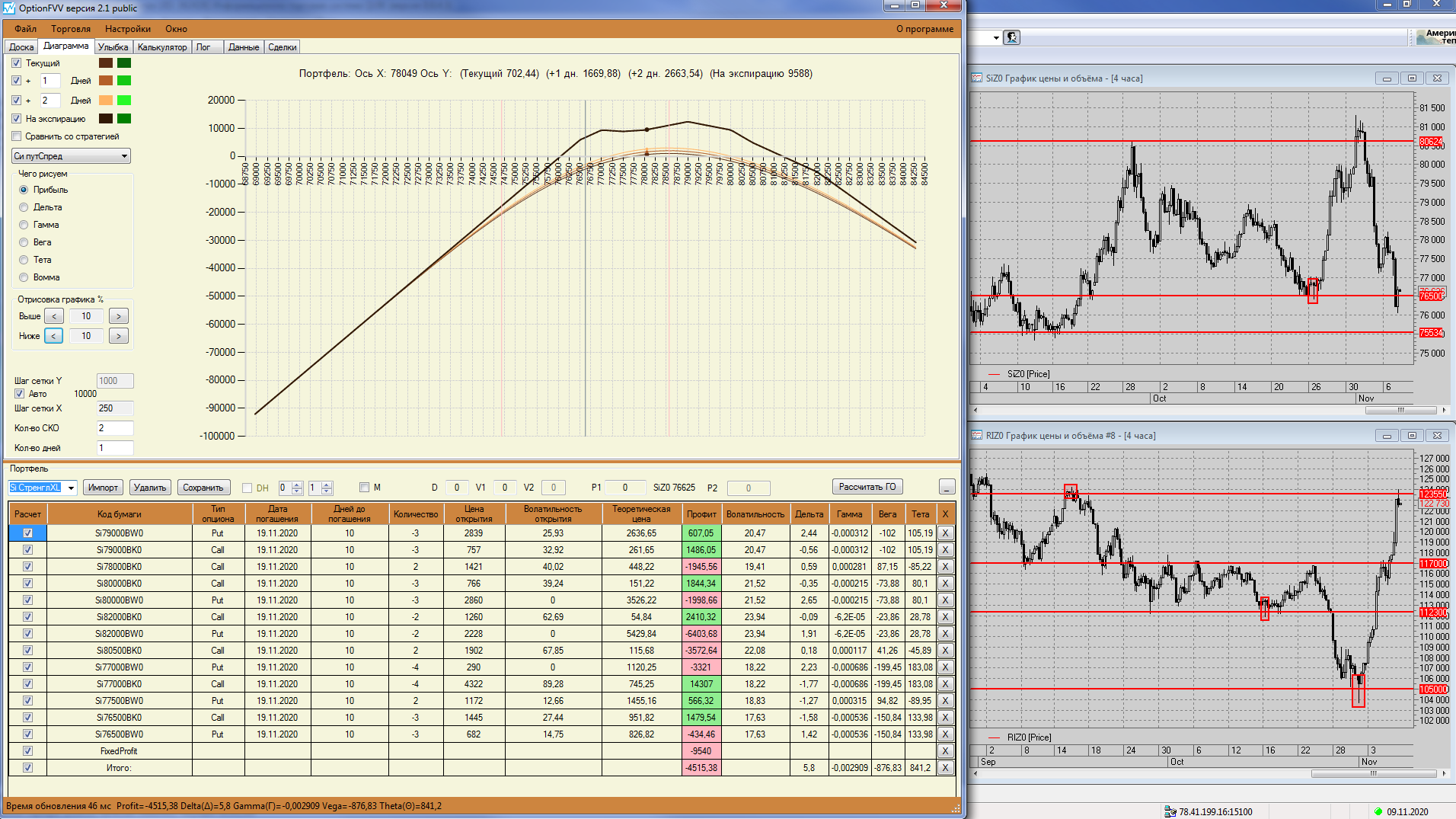1456x819 pixels.
Task: Click the X button in the Итого row
Action: pyautogui.click(x=945, y=768)
